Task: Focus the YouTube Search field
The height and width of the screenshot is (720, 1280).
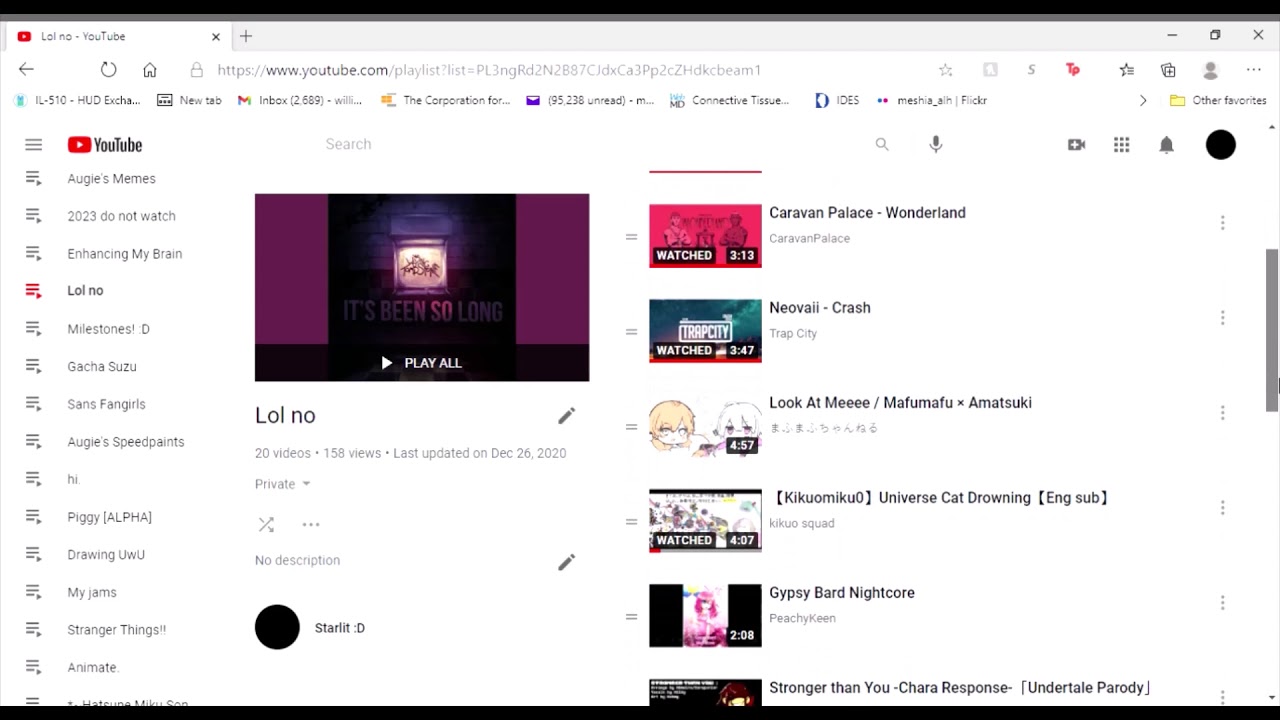Action: click(590, 145)
